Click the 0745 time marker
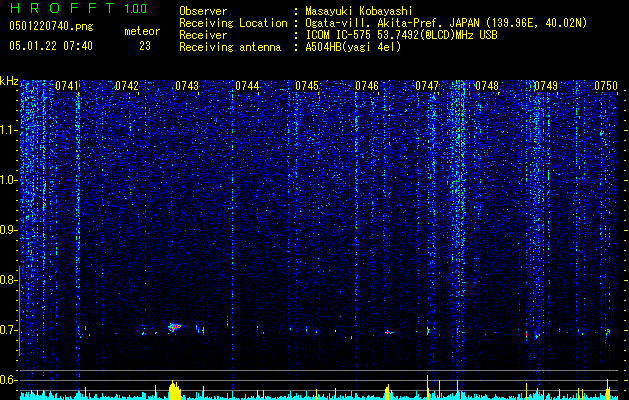Screen dimensions: 629x400 point(307,86)
